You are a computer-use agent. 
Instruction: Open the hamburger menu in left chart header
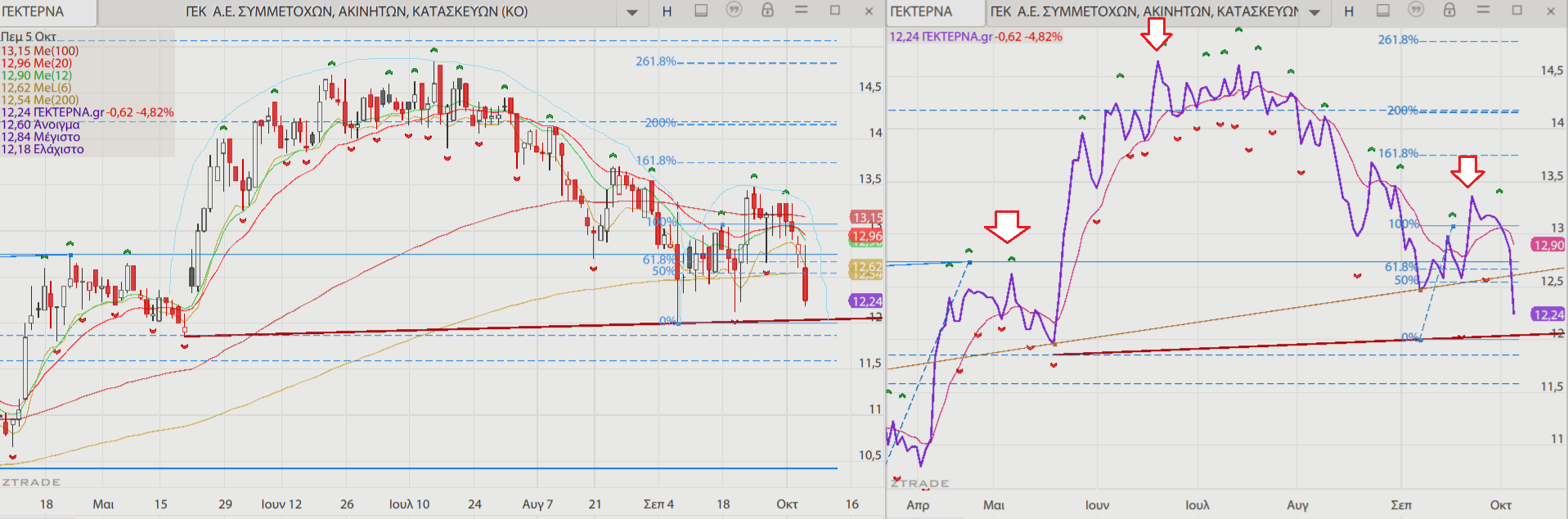point(802,11)
